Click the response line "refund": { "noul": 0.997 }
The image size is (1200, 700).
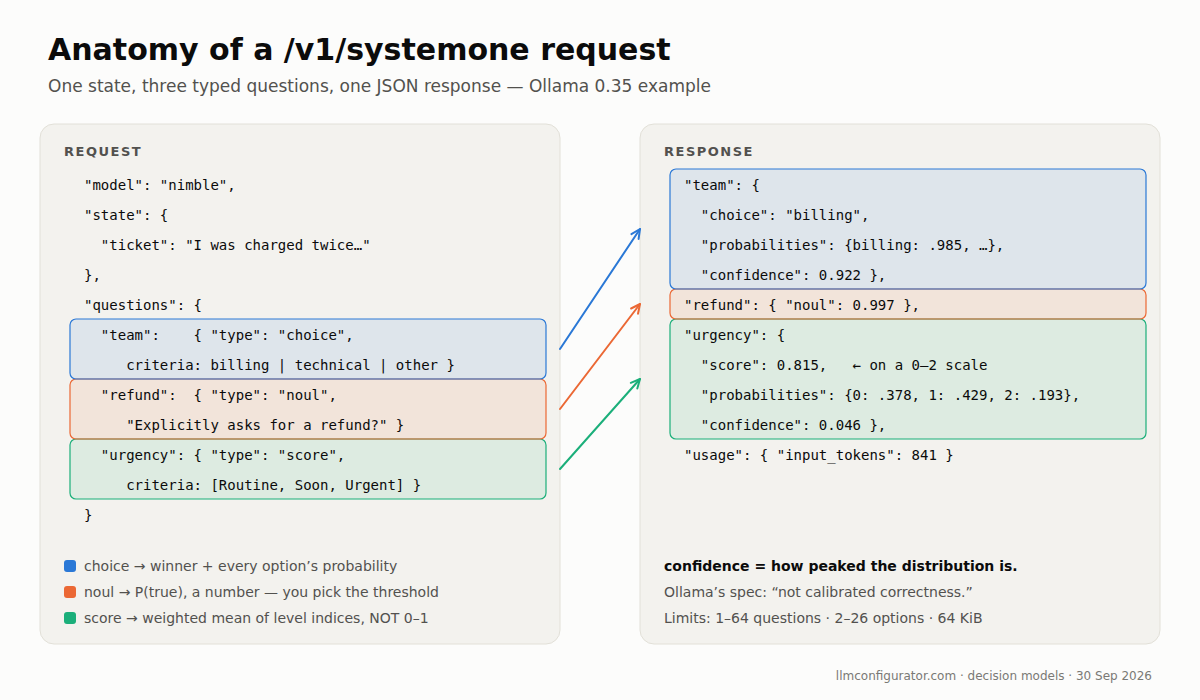(802, 305)
